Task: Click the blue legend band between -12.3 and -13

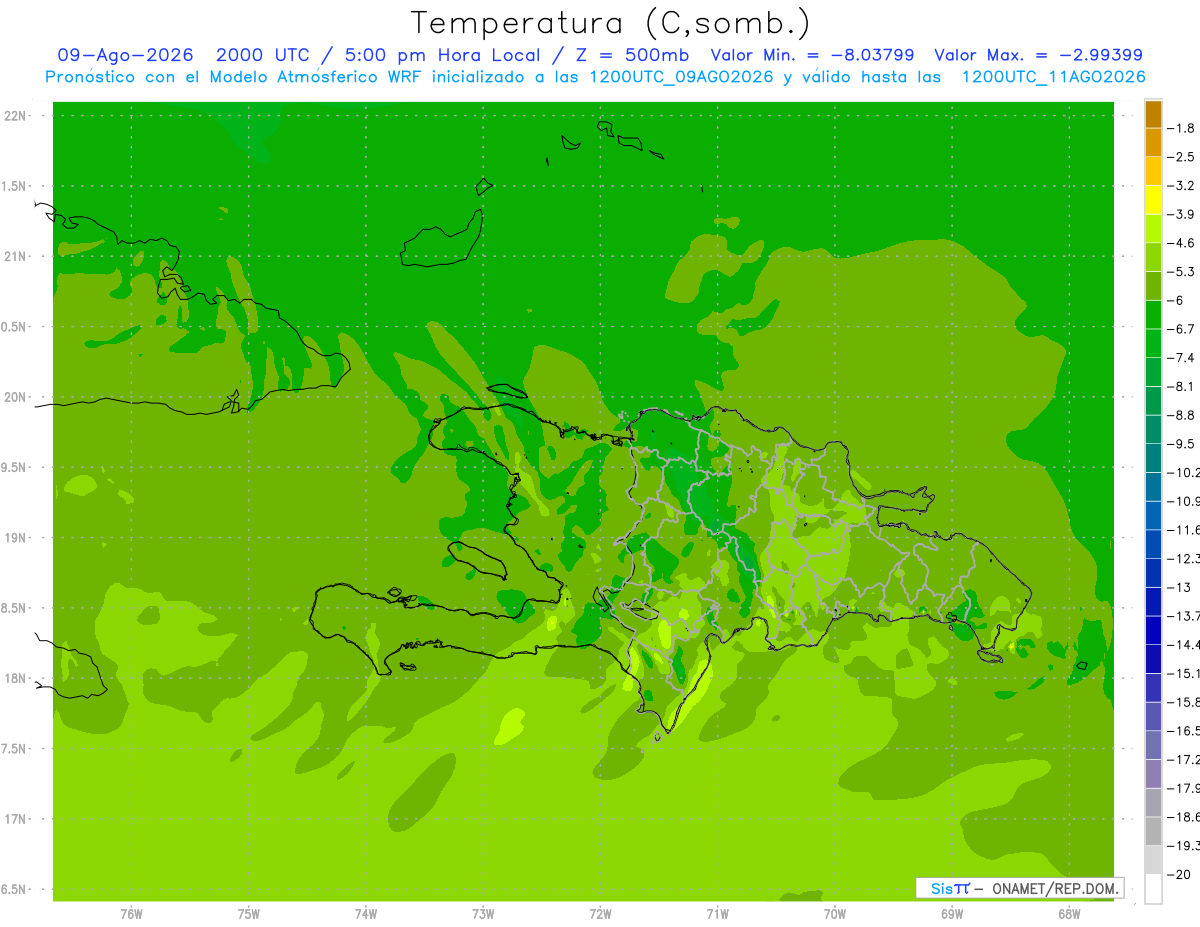Action: [x=1153, y=573]
